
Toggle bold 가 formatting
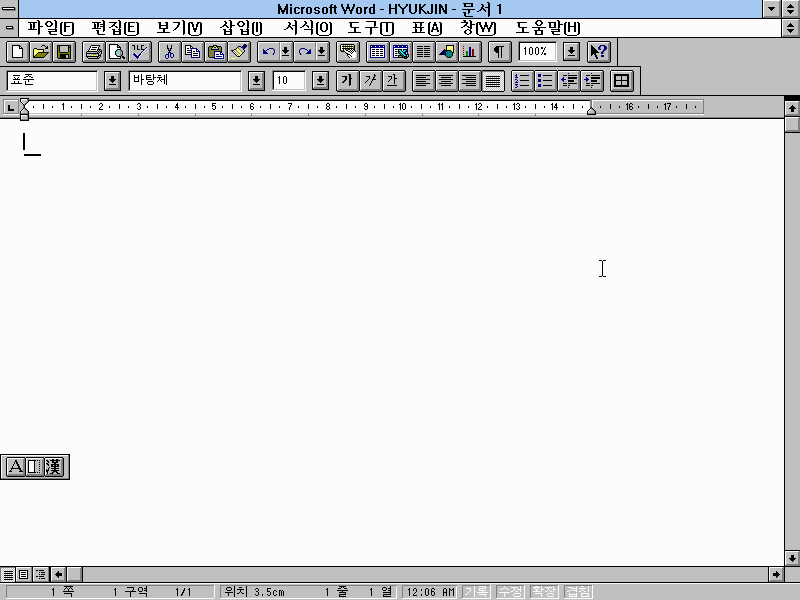(x=347, y=81)
